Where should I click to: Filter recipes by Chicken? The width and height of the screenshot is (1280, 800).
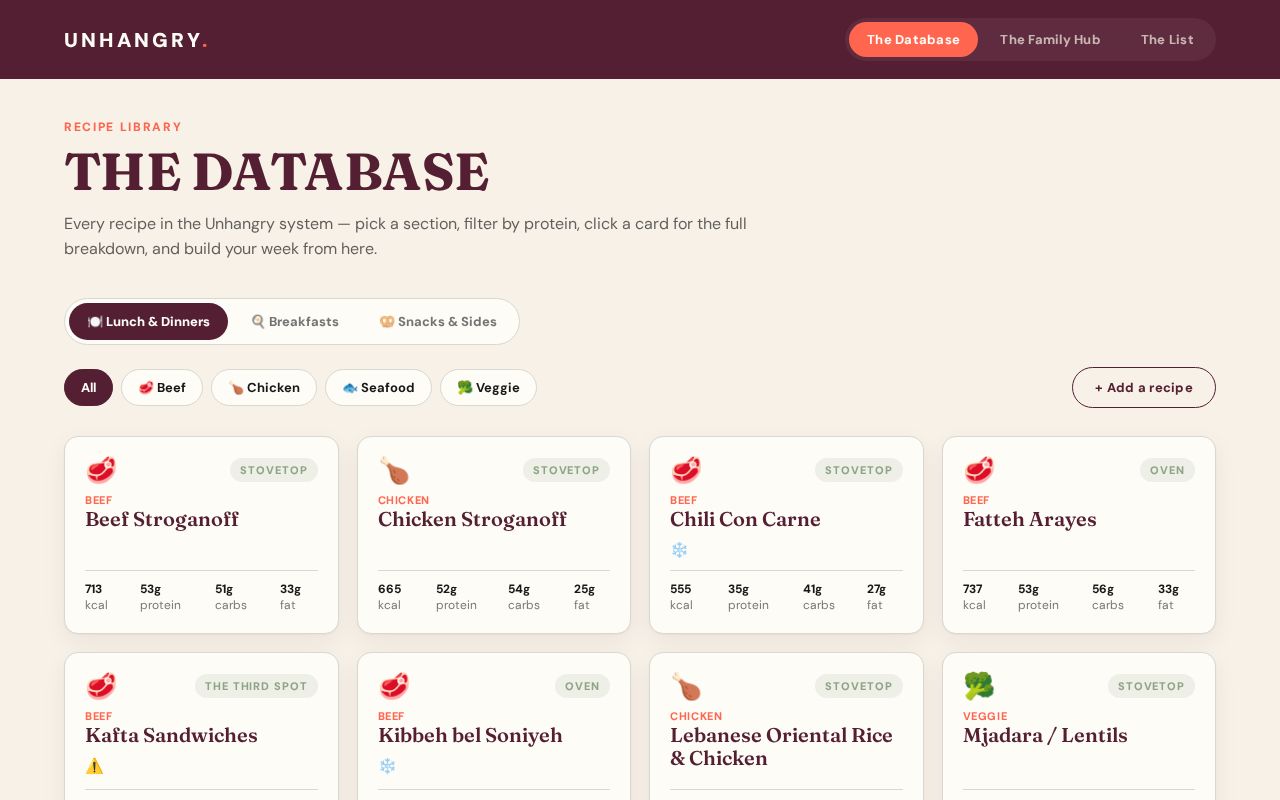pos(264,388)
